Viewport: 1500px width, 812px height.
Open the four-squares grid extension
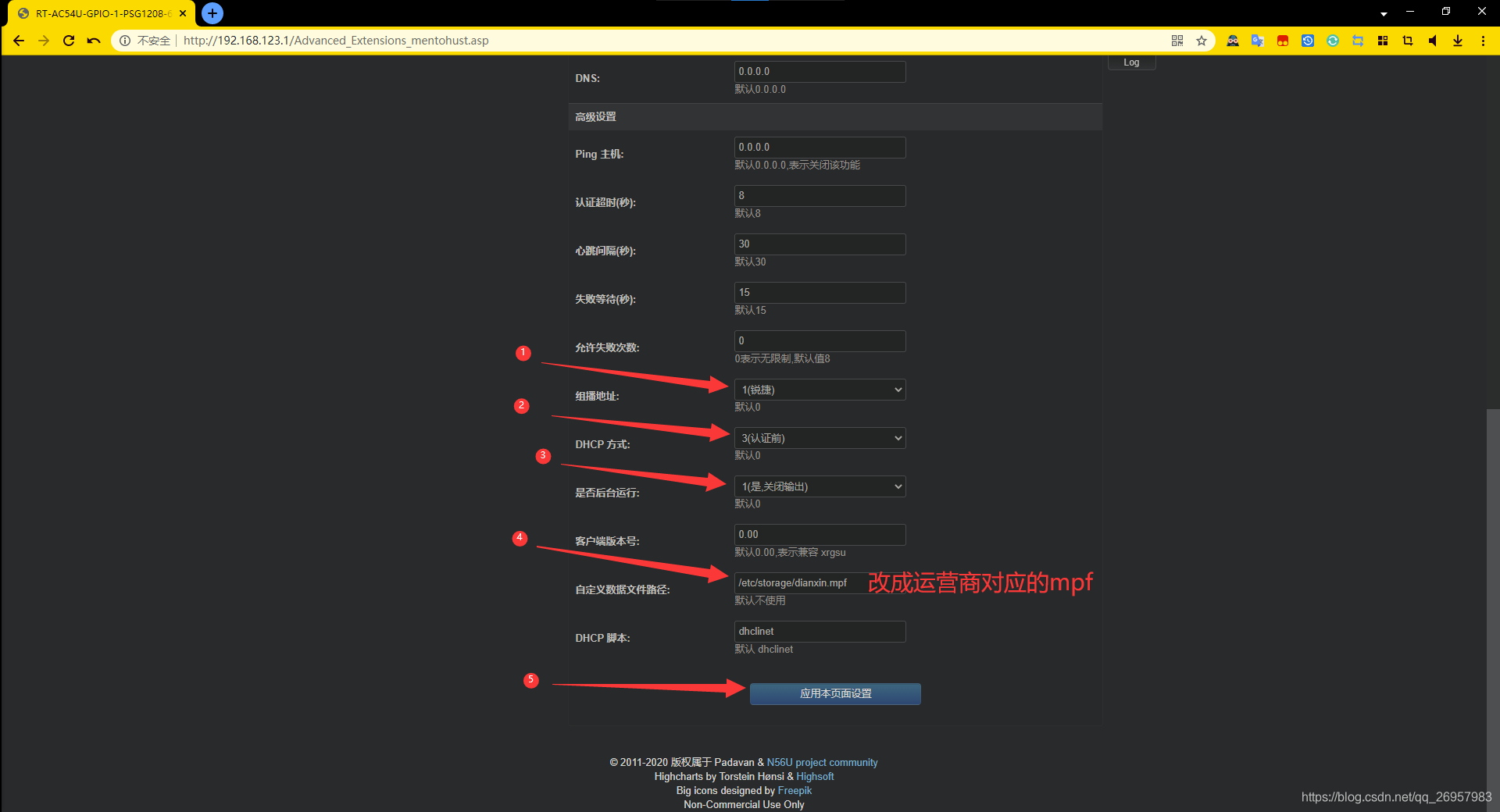[1383, 41]
